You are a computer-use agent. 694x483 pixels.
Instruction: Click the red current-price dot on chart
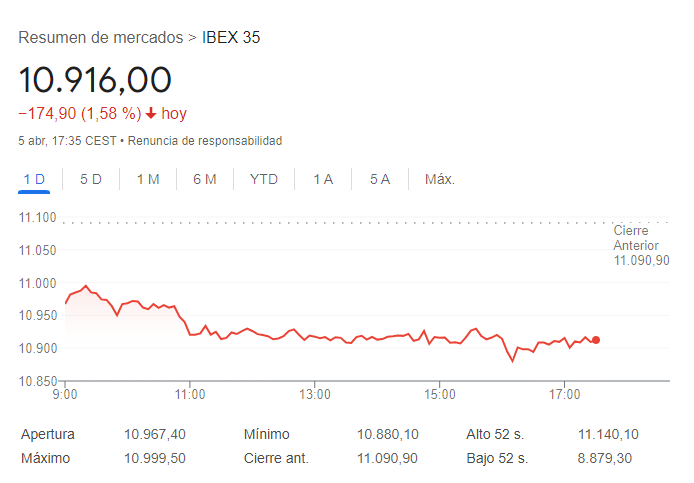pyautogui.click(x=596, y=340)
